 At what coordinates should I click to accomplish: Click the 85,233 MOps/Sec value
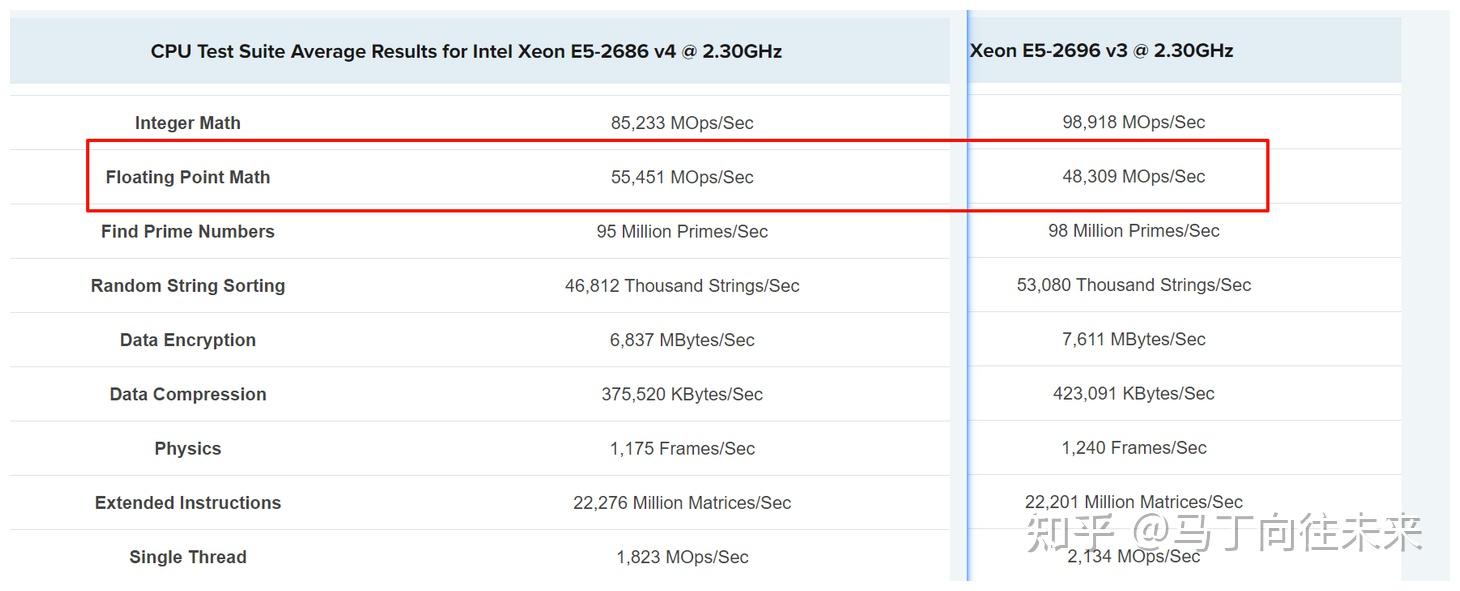tap(682, 123)
